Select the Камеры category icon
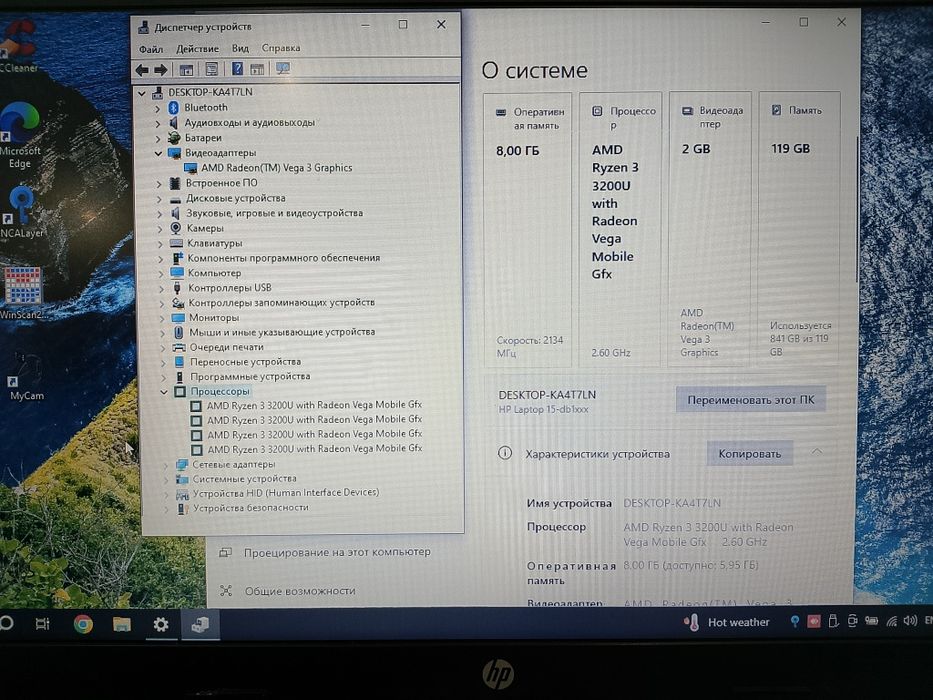The width and height of the screenshot is (933, 700). (x=176, y=228)
